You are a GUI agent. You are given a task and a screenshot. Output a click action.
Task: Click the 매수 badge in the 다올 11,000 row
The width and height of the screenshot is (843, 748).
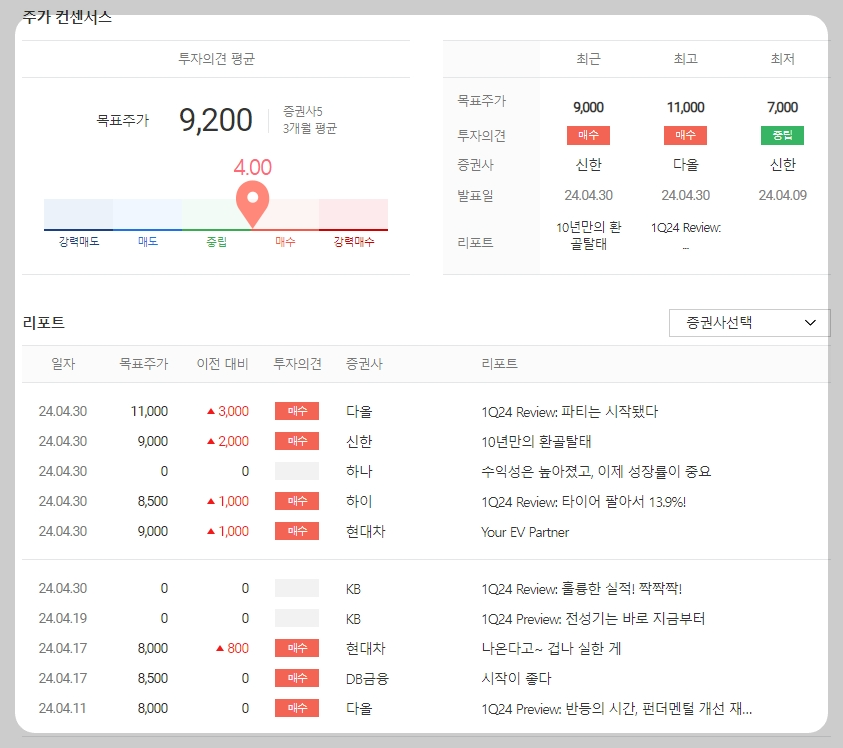(x=297, y=411)
